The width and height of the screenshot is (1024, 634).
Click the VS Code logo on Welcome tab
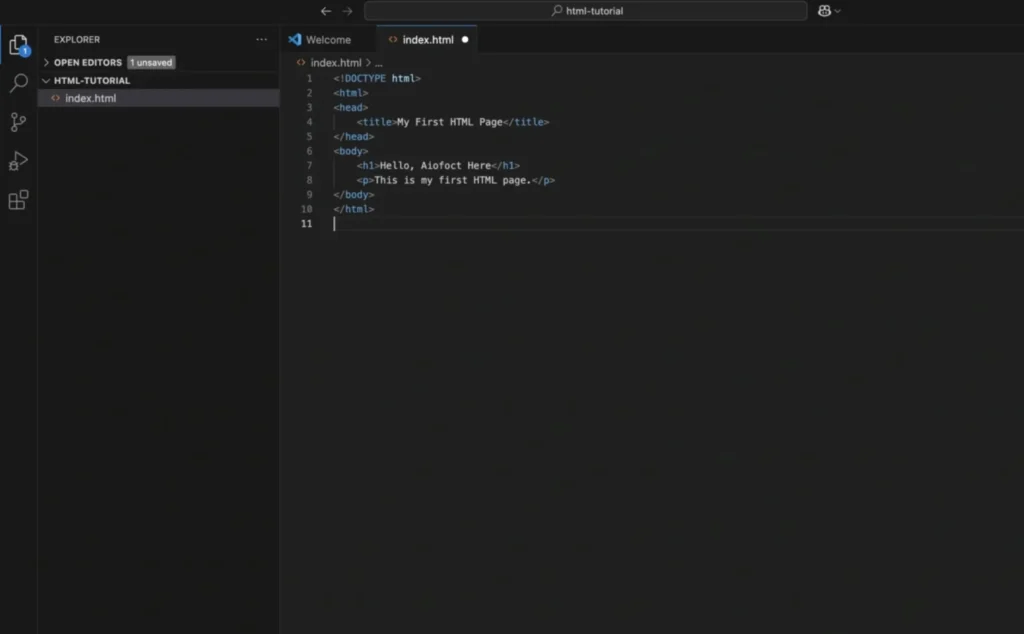tap(295, 40)
